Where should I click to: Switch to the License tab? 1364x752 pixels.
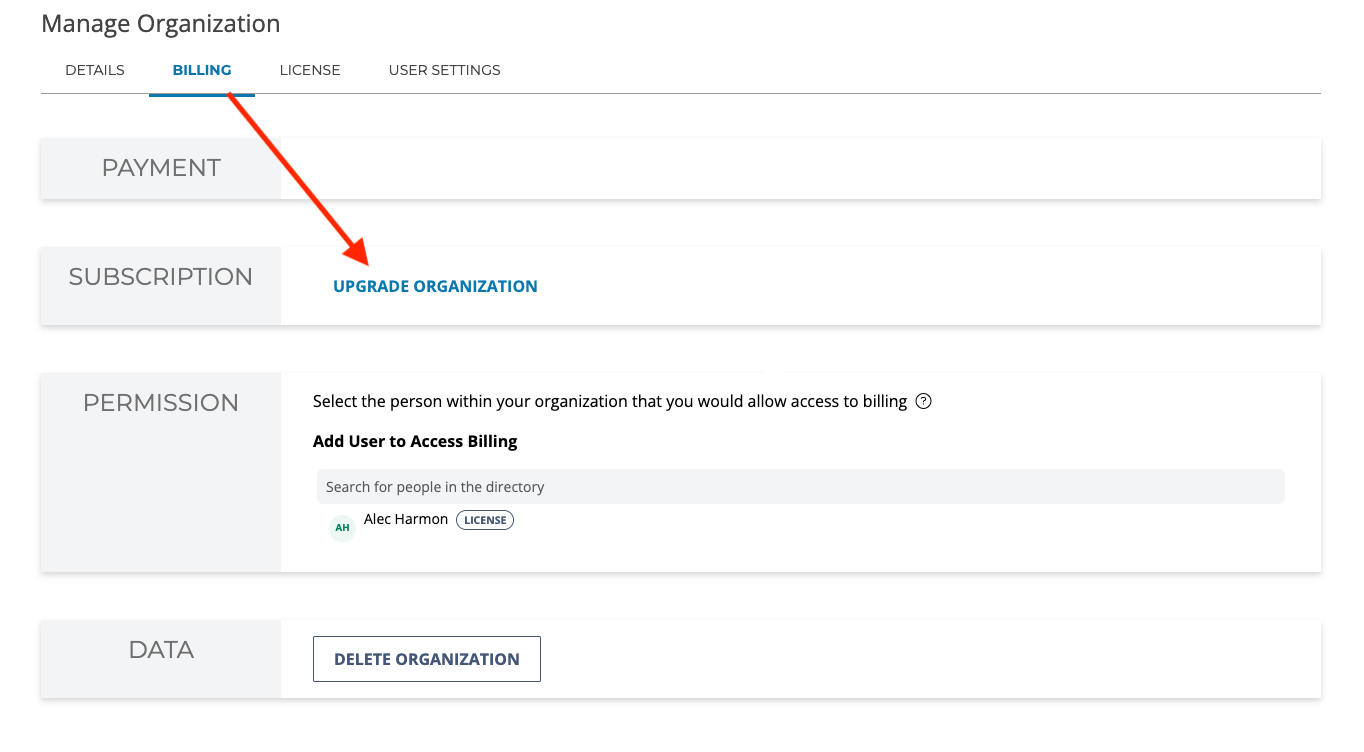310,70
